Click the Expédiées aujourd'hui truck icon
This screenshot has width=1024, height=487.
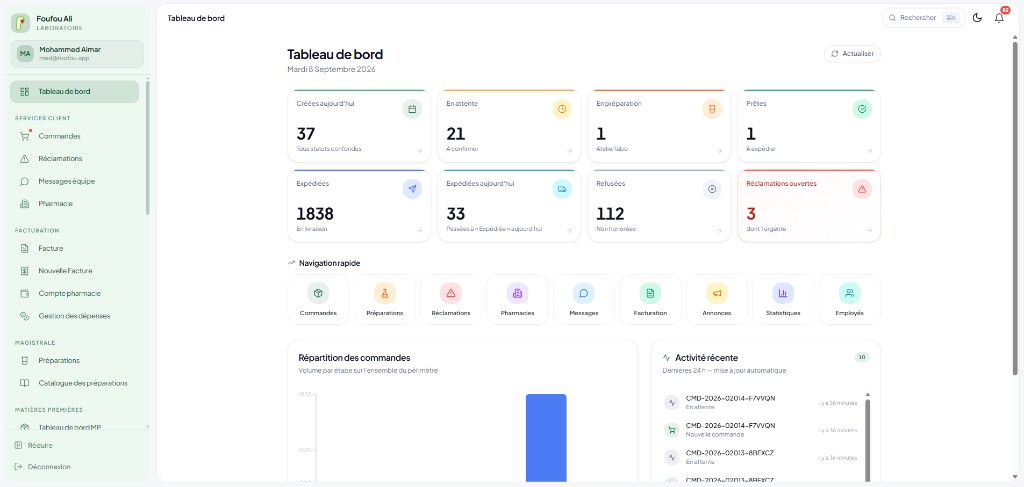click(x=562, y=189)
